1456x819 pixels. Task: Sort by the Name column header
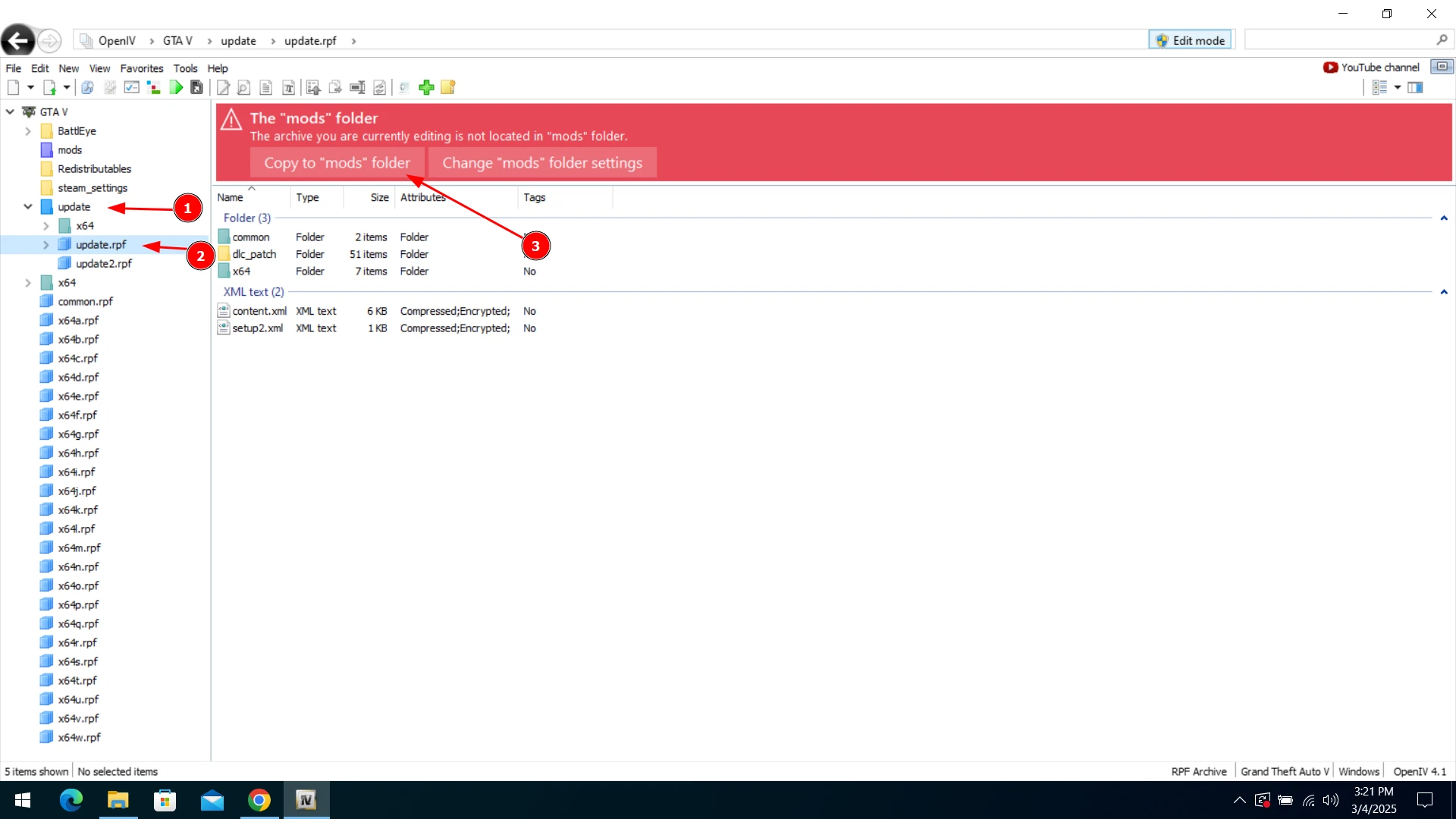(251, 197)
